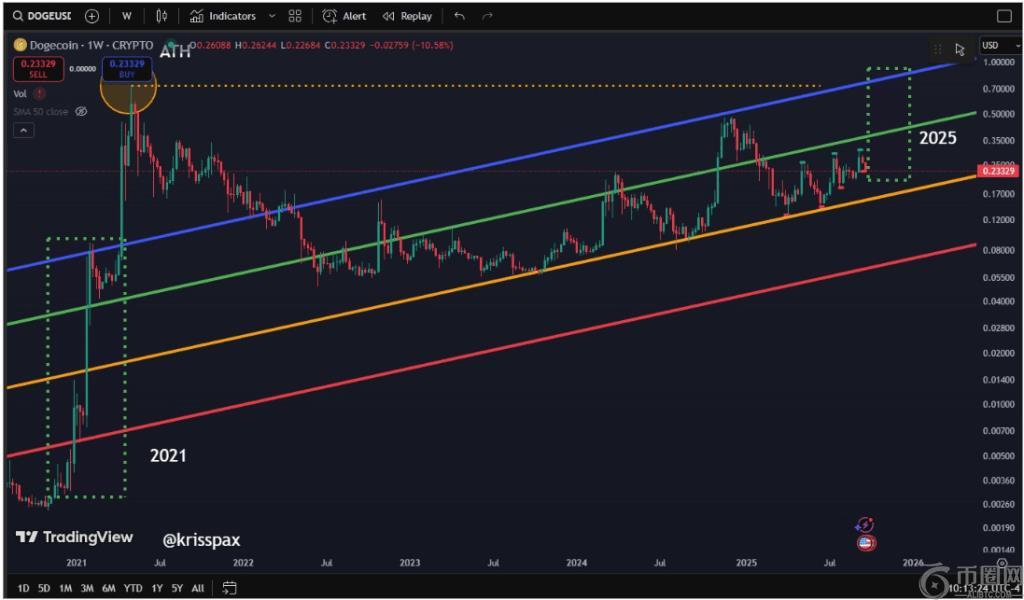Change chart type with candlestick icon
This screenshot has height=600, width=1024.
162,16
